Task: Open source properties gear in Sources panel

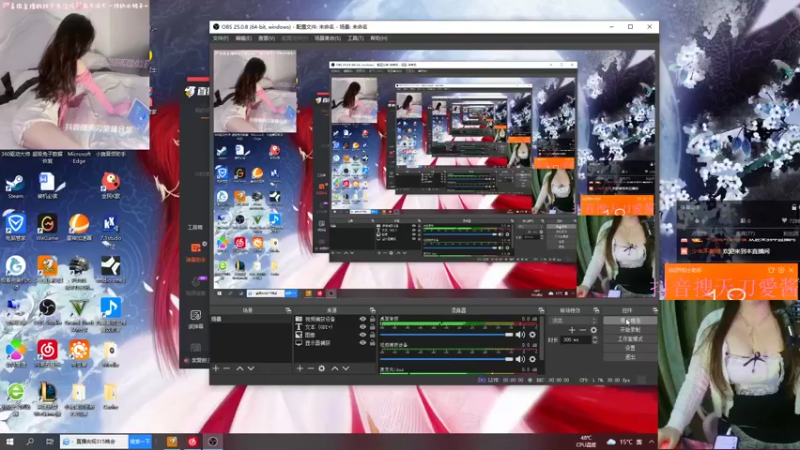Action: 321,368
